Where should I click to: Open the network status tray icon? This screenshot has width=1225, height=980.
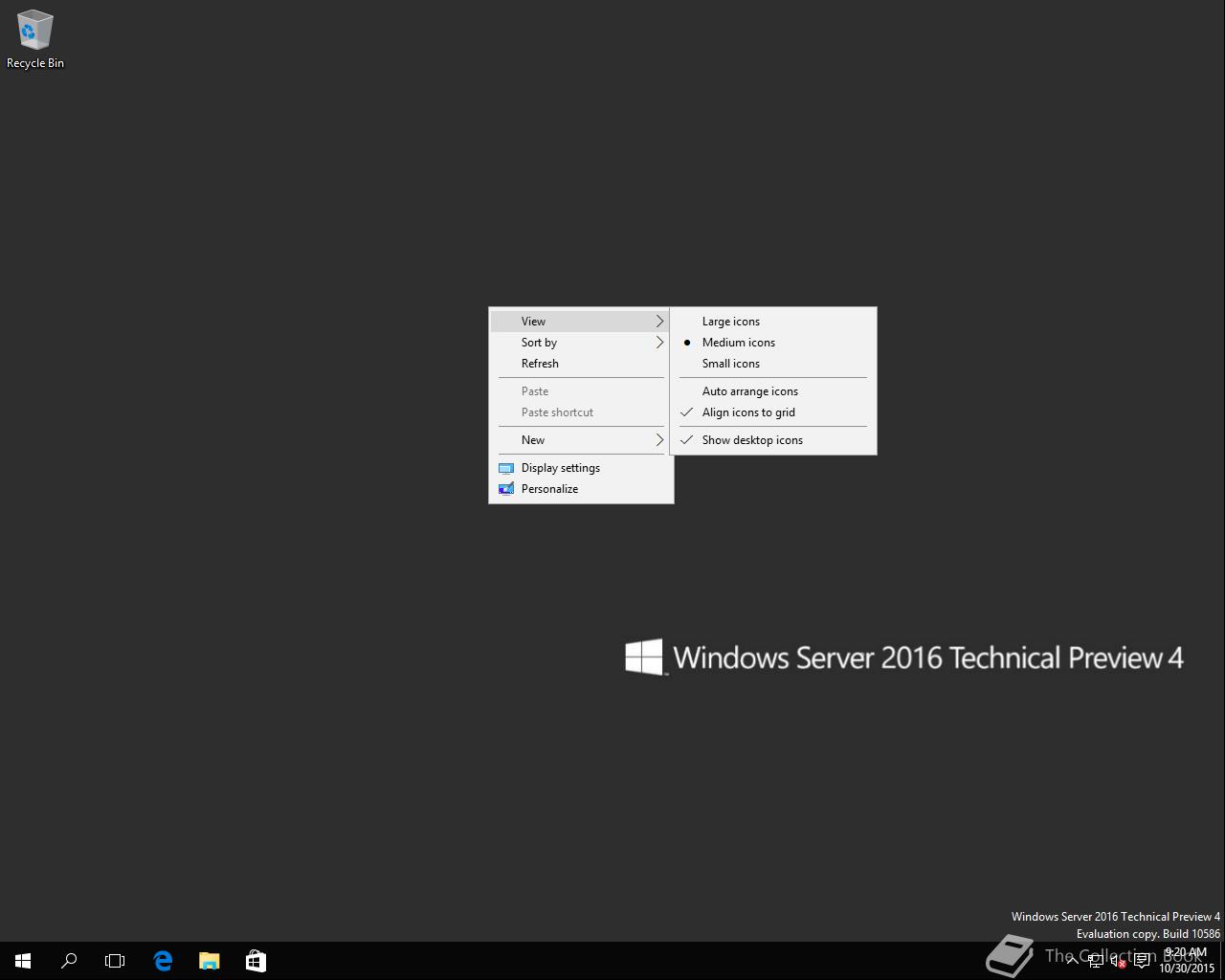(1096, 961)
